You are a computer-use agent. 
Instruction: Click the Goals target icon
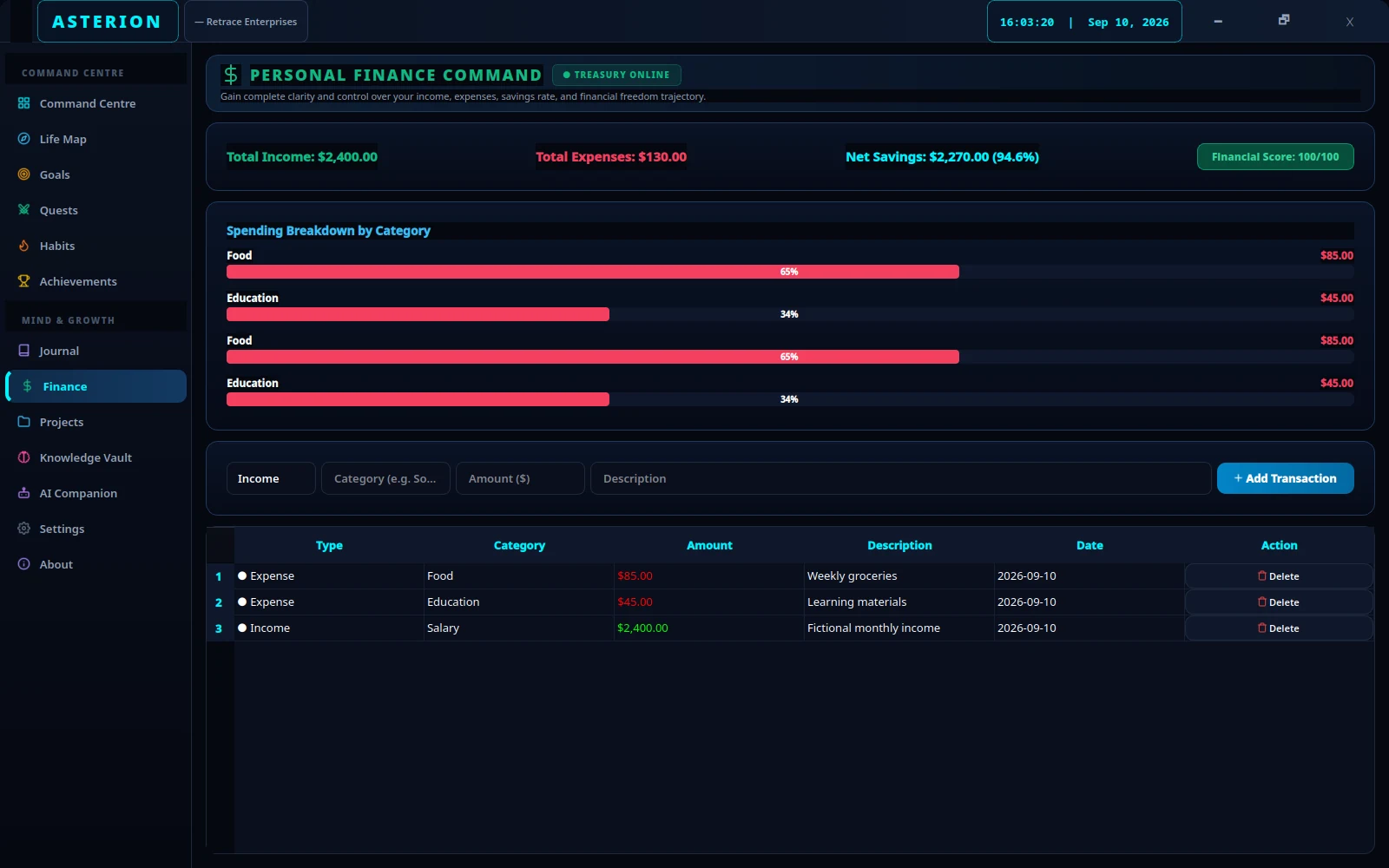[x=24, y=174]
